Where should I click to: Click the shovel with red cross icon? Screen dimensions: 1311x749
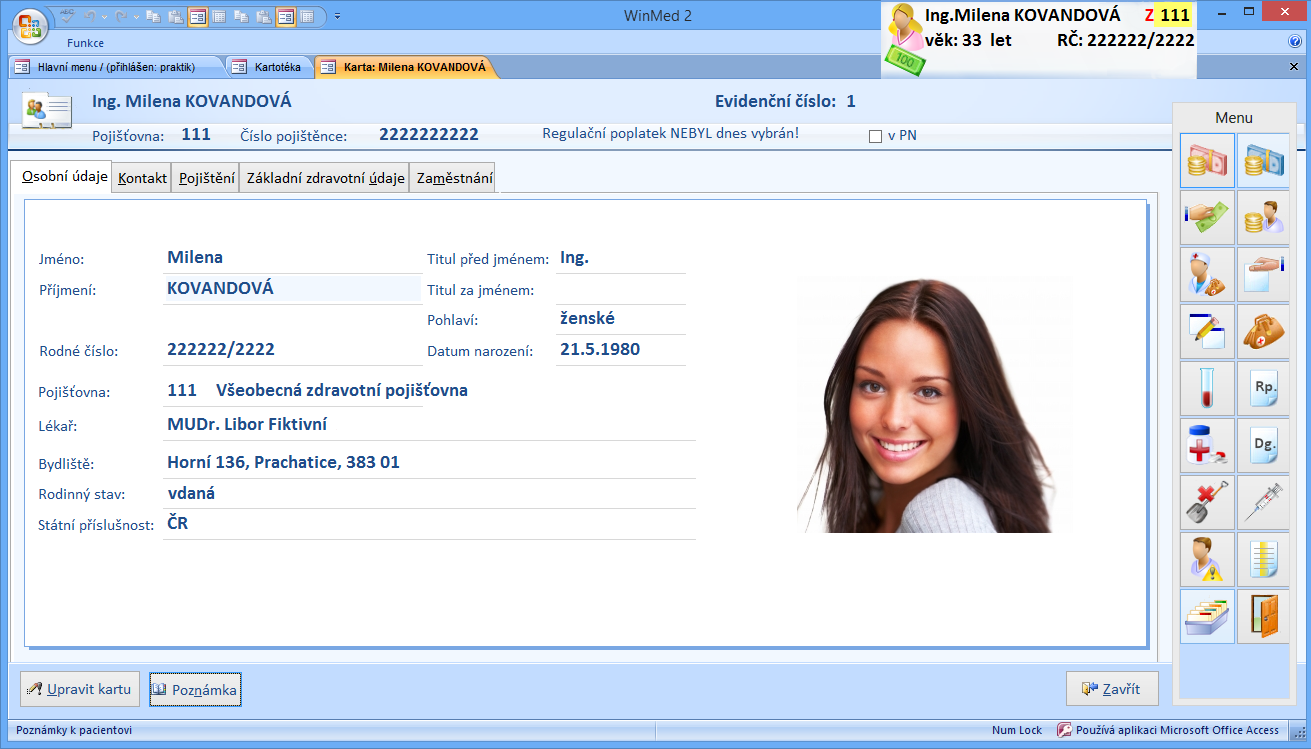pyautogui.click(x=1207, y=502)
